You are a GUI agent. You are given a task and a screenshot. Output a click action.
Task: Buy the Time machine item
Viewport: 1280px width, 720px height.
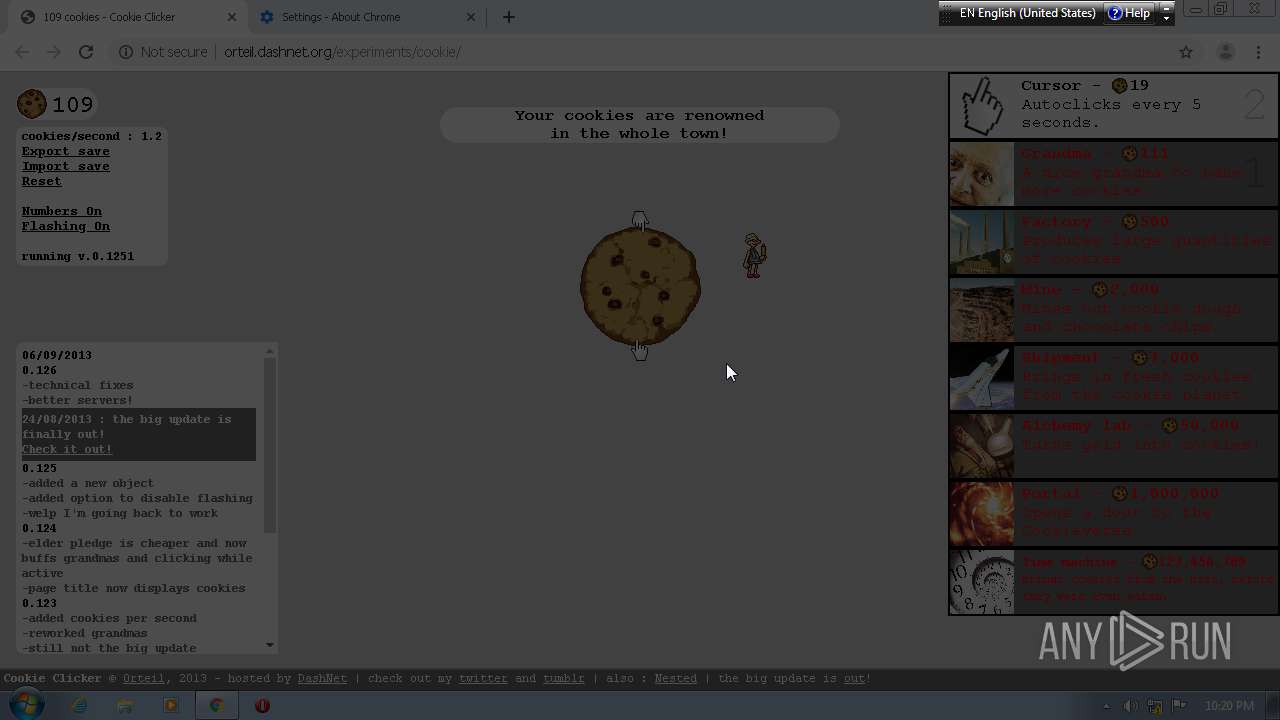coord(1113,581)
